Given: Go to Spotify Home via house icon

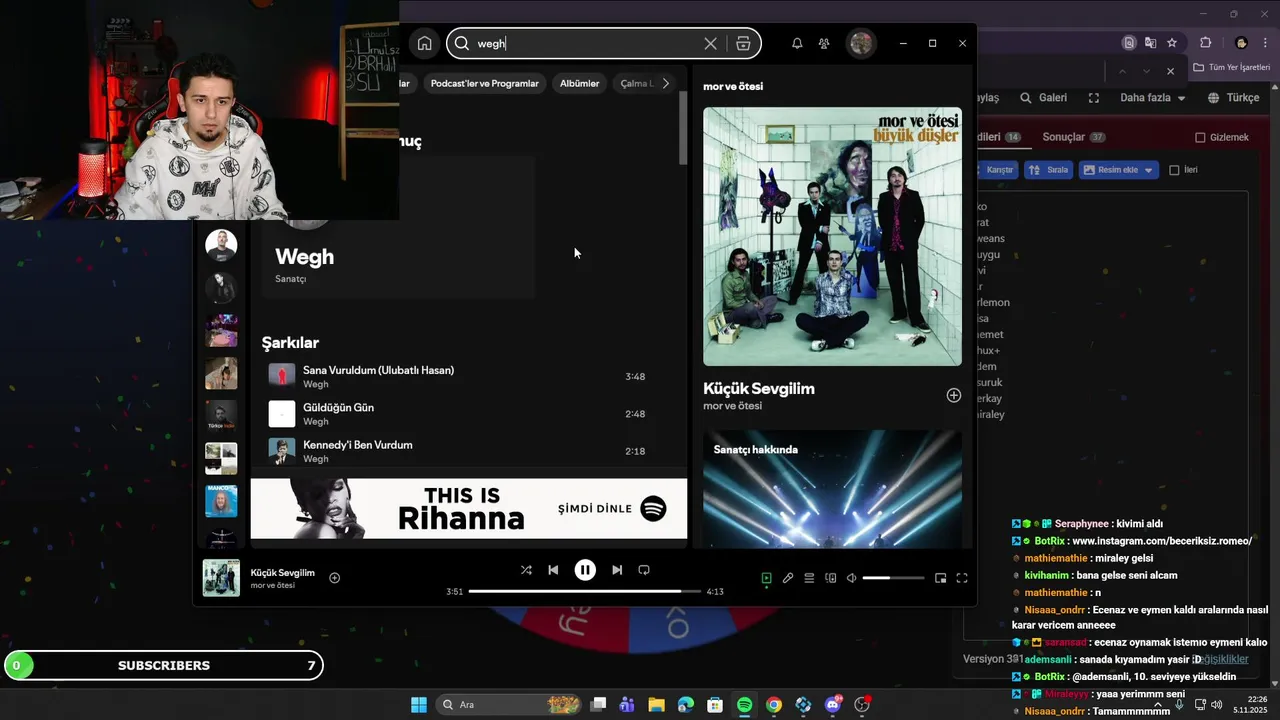Looking at the screenshot, I should click(425, 43).
